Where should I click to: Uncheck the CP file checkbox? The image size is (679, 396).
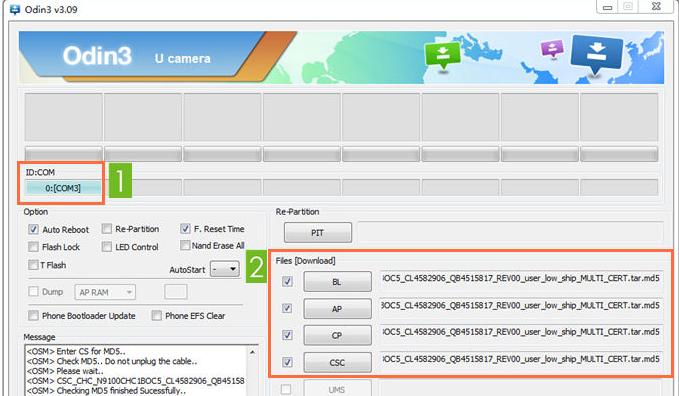[x=287, y=335]
